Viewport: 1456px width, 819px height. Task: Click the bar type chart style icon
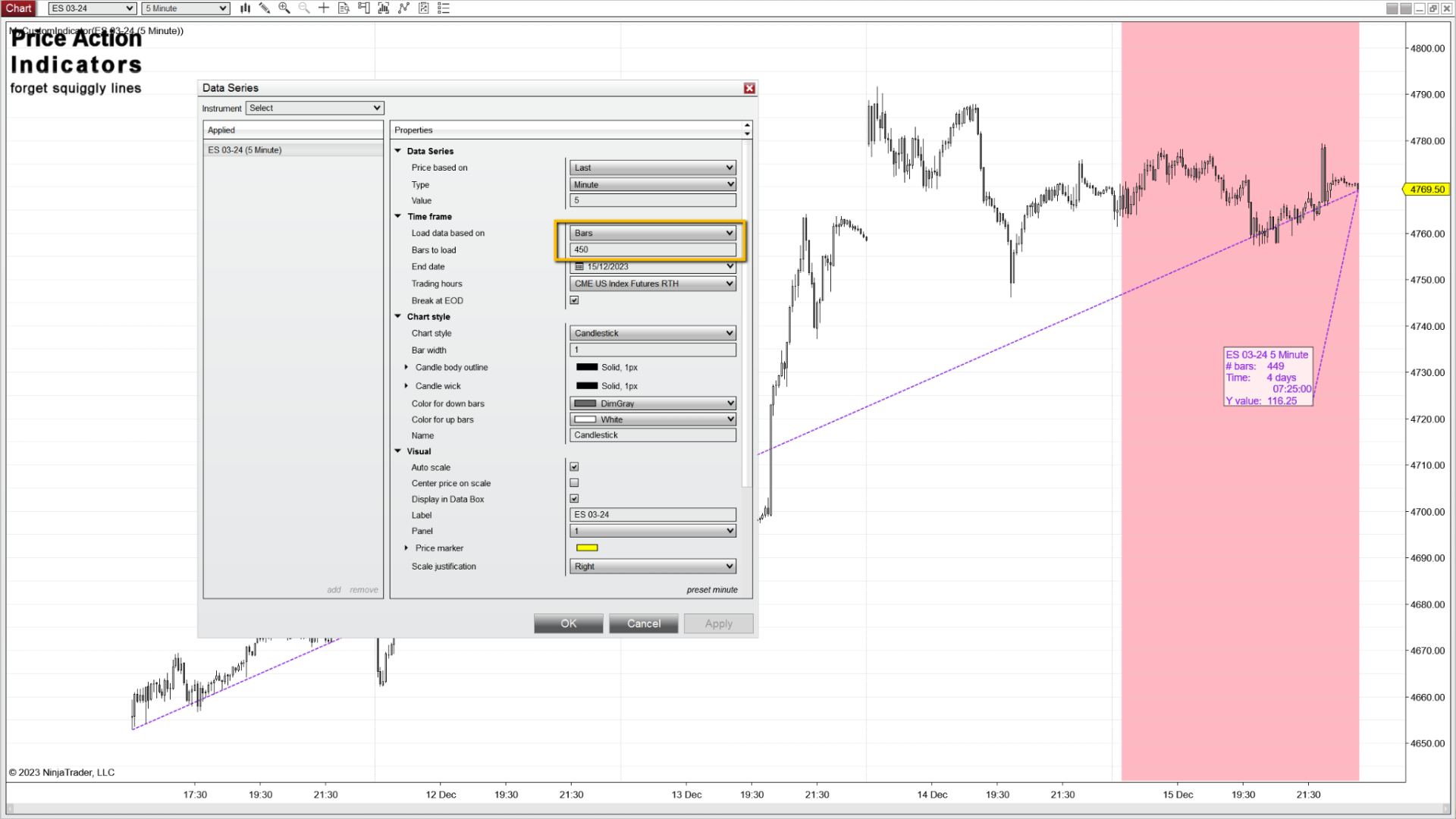pos(245,8)
